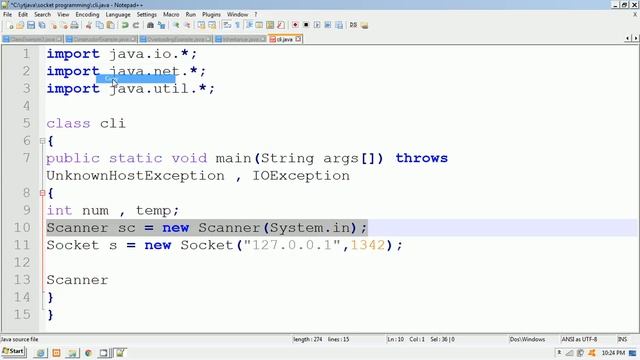The image size is (640, 360).
Task: Paste from clipboard using Paste icon
Action: click(x=110, y=25)
